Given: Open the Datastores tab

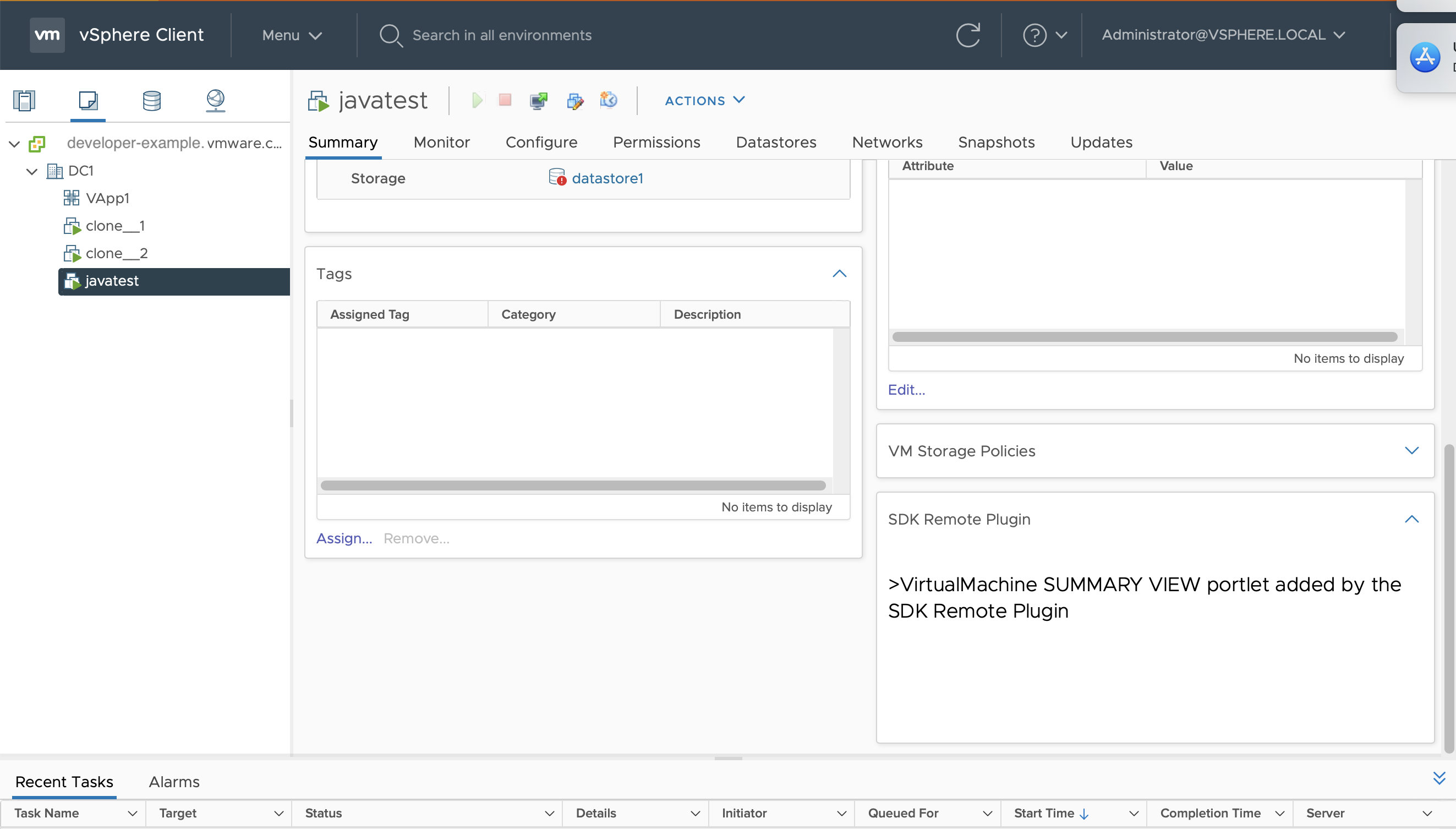Looking at the screenshot, I should coord(776,143).
